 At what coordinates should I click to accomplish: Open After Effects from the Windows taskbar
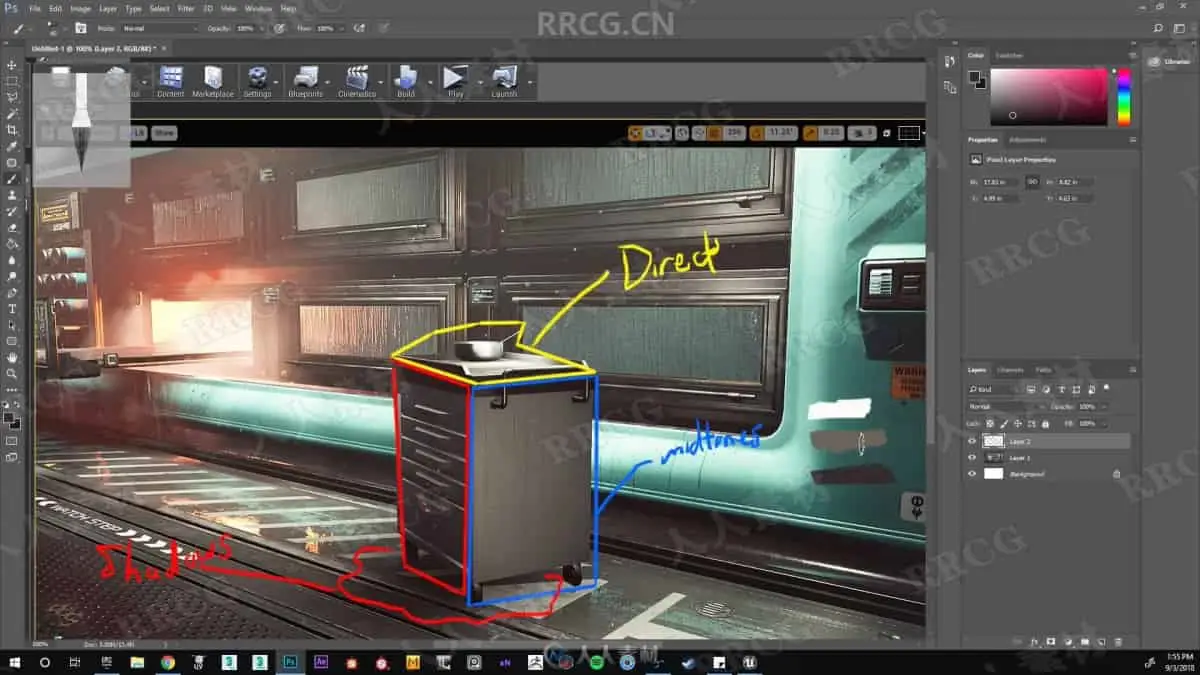pos(320,662)
